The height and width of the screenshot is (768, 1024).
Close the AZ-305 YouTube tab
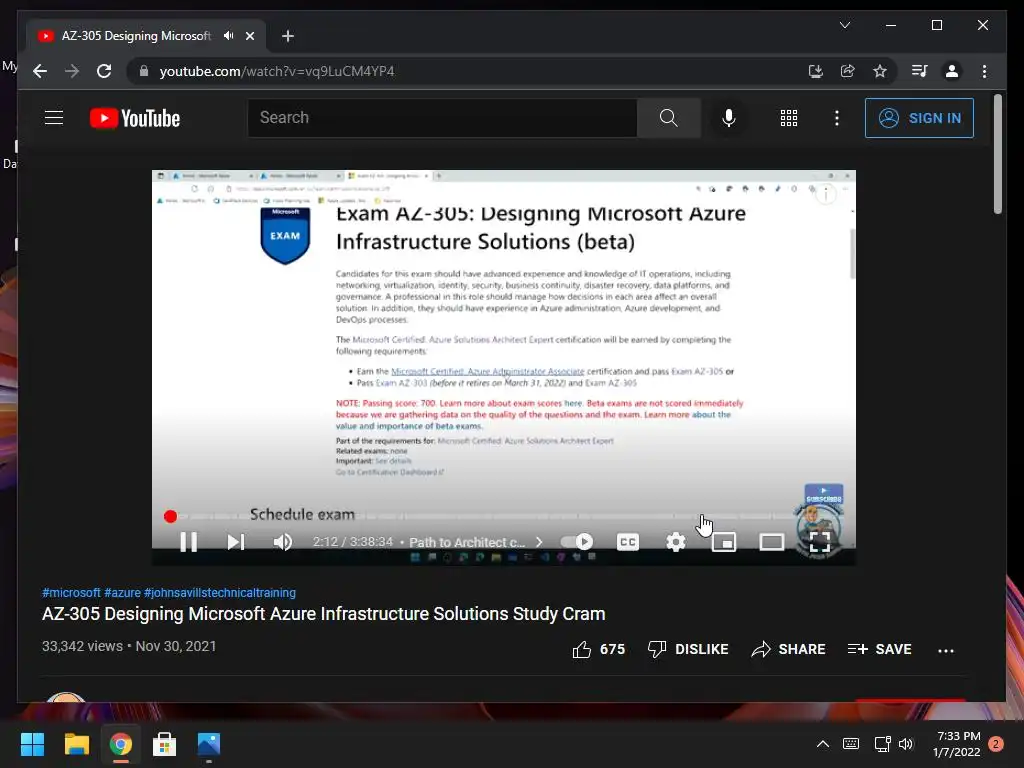click(x=249, y=36)
